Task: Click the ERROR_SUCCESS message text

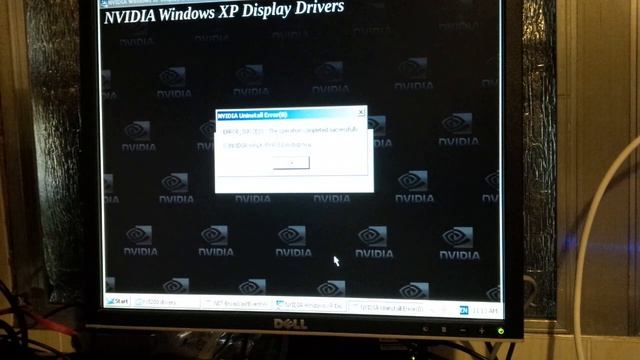Action: (291, 131)
